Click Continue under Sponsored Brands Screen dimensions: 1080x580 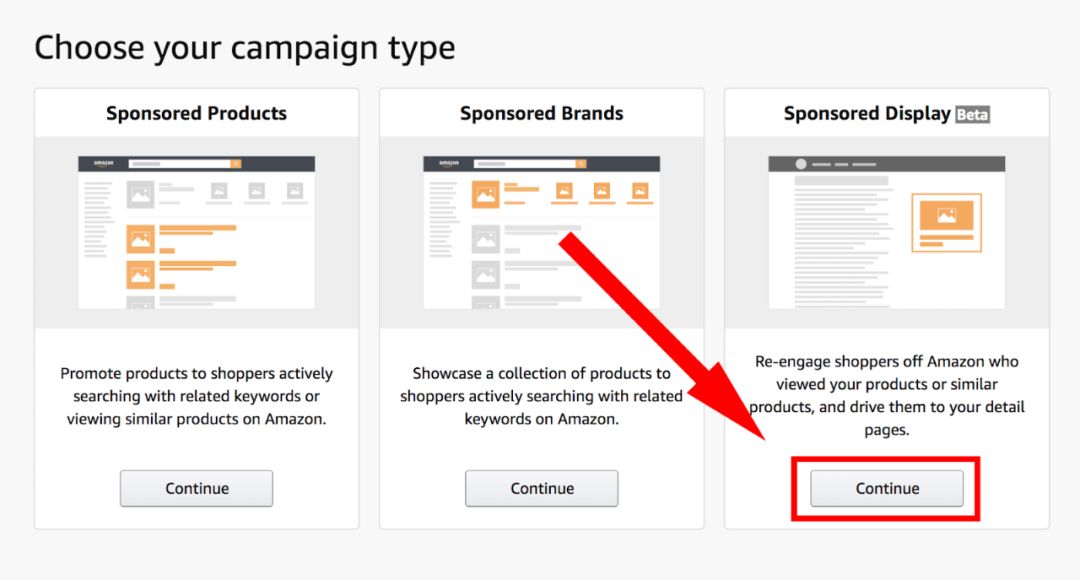541,488
